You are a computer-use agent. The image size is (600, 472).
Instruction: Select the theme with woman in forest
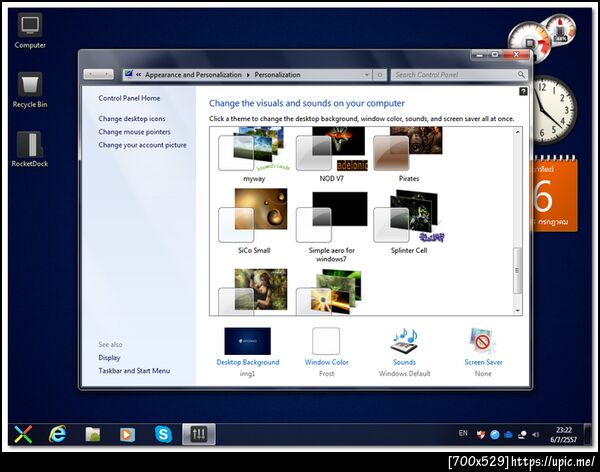(254, 291)
